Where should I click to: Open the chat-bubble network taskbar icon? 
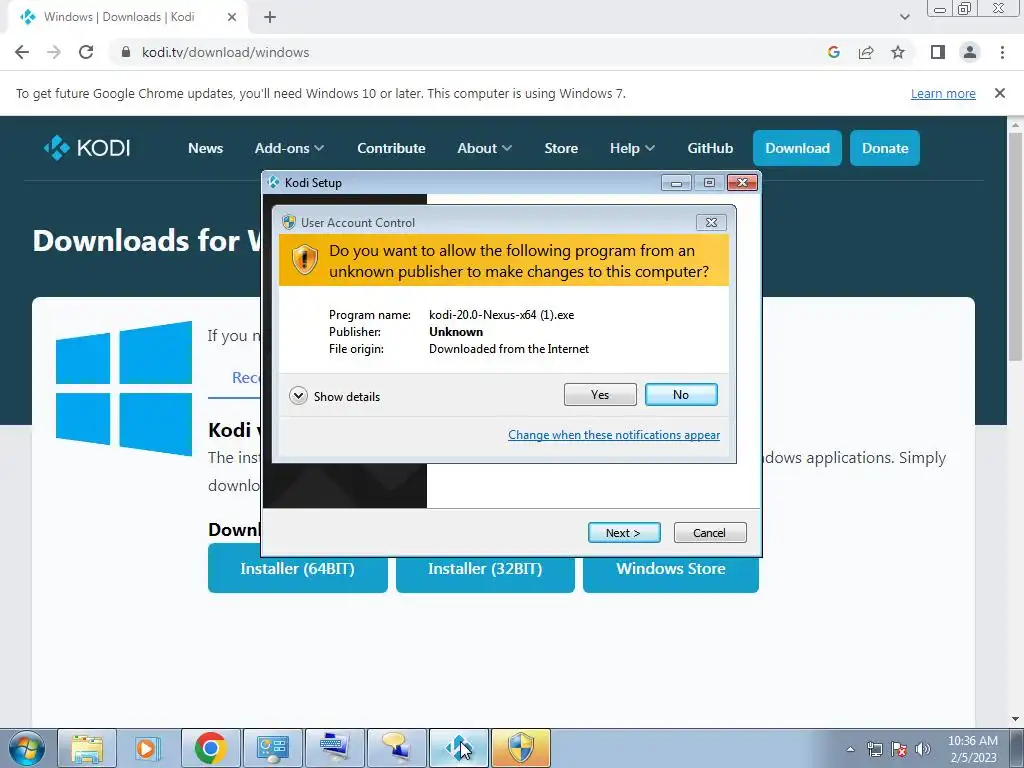pyautogui.click(x=397, y=748)
